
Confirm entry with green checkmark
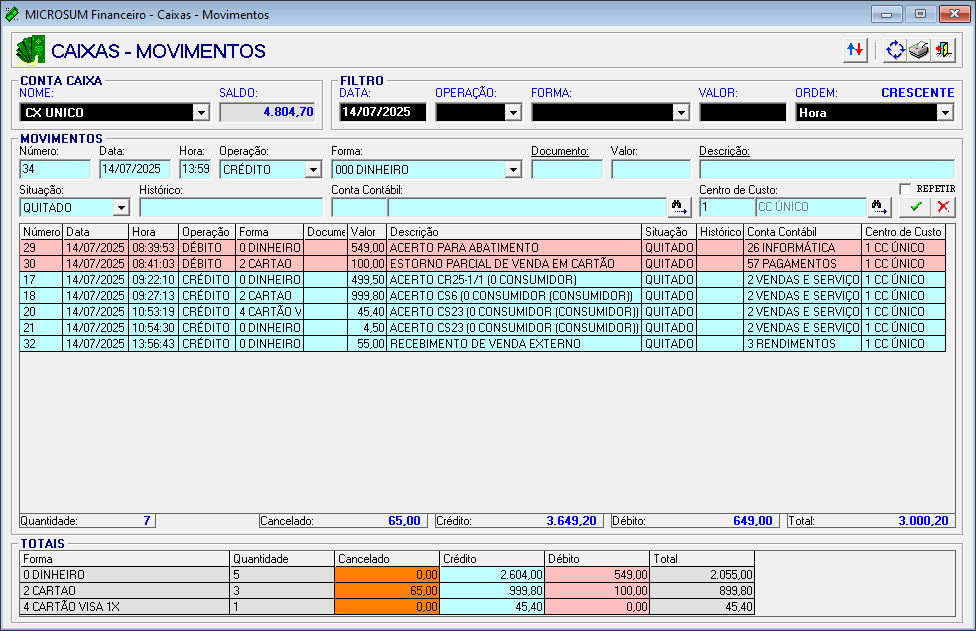point(914,207)
